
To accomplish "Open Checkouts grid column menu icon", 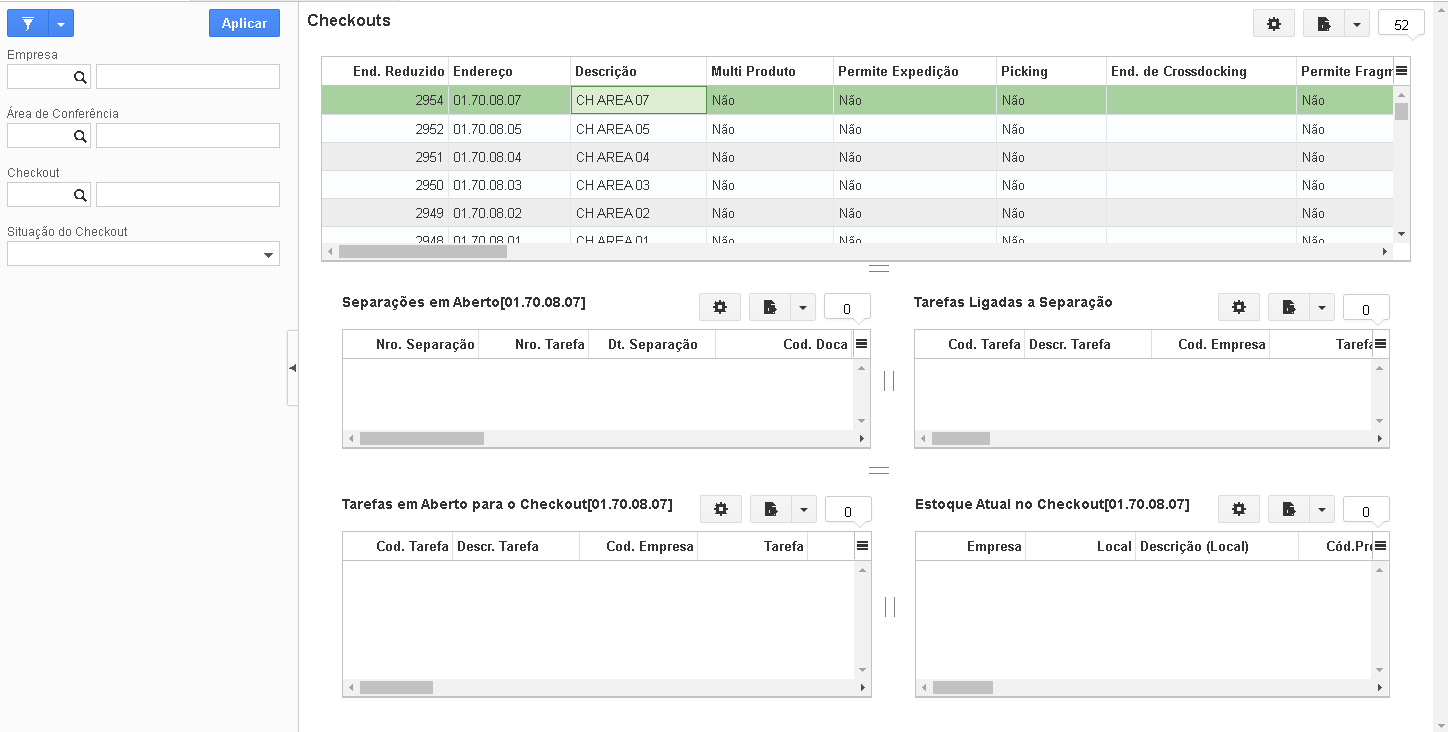I will point(1401,71).
